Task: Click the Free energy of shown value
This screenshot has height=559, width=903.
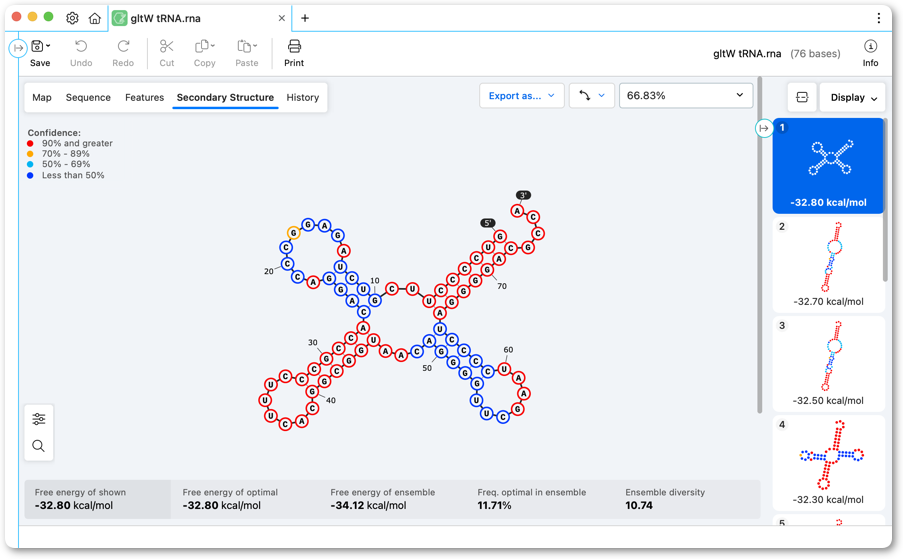Action: [74, 505]
